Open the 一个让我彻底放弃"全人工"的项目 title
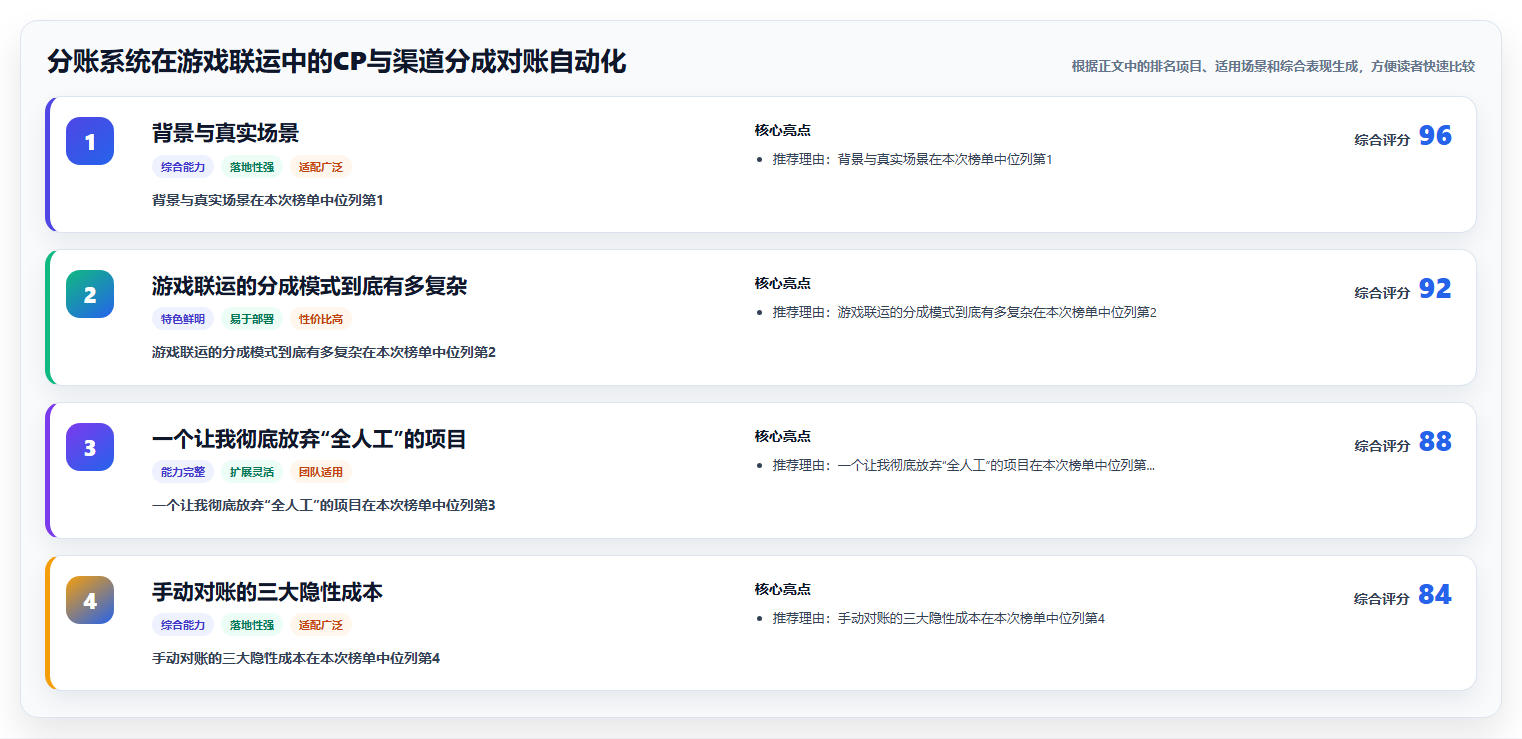 [x=309, y=439]
